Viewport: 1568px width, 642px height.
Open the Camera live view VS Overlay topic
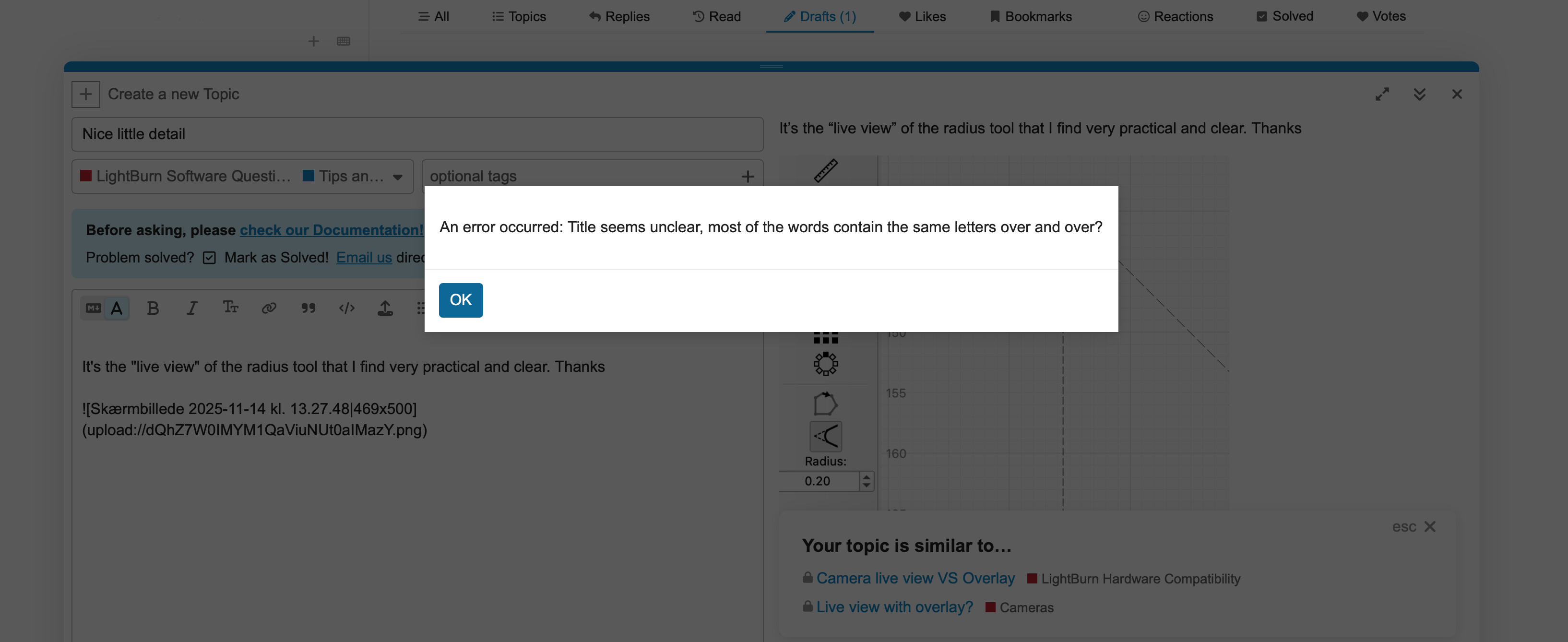[915, 578]
